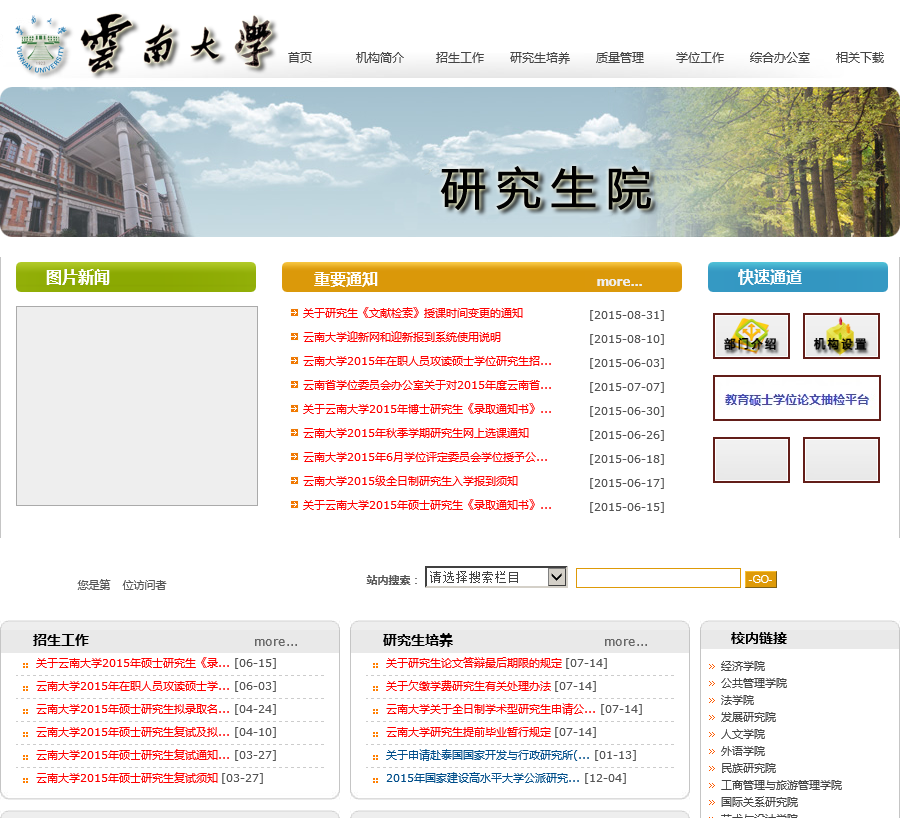The width and height of the screenshot is (900, 818).
Task: Open 关于申请赴泰国国家开发与行政研究所(...
Action: 487,755
